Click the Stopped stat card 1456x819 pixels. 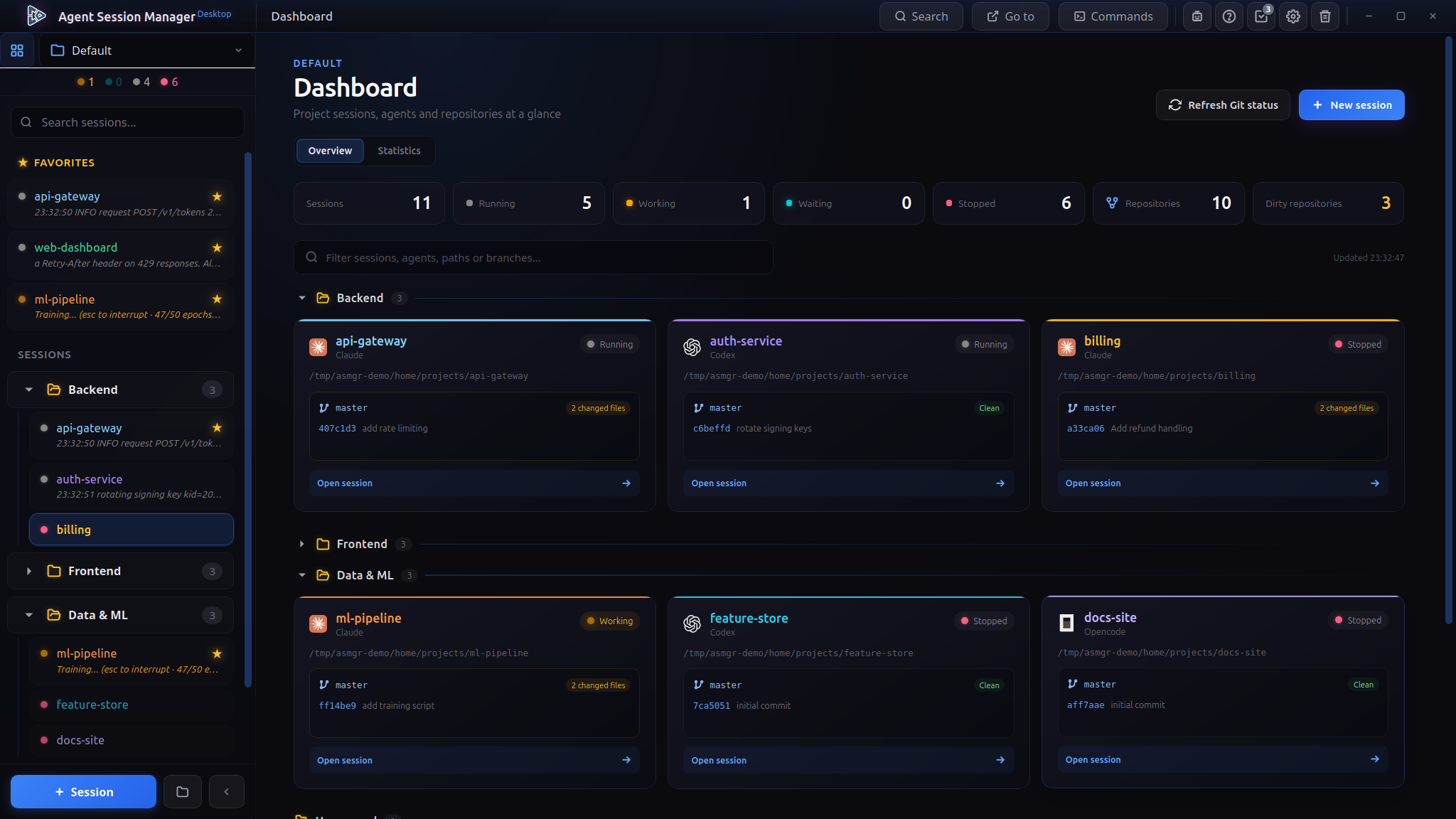click(x=1008, y=203)
